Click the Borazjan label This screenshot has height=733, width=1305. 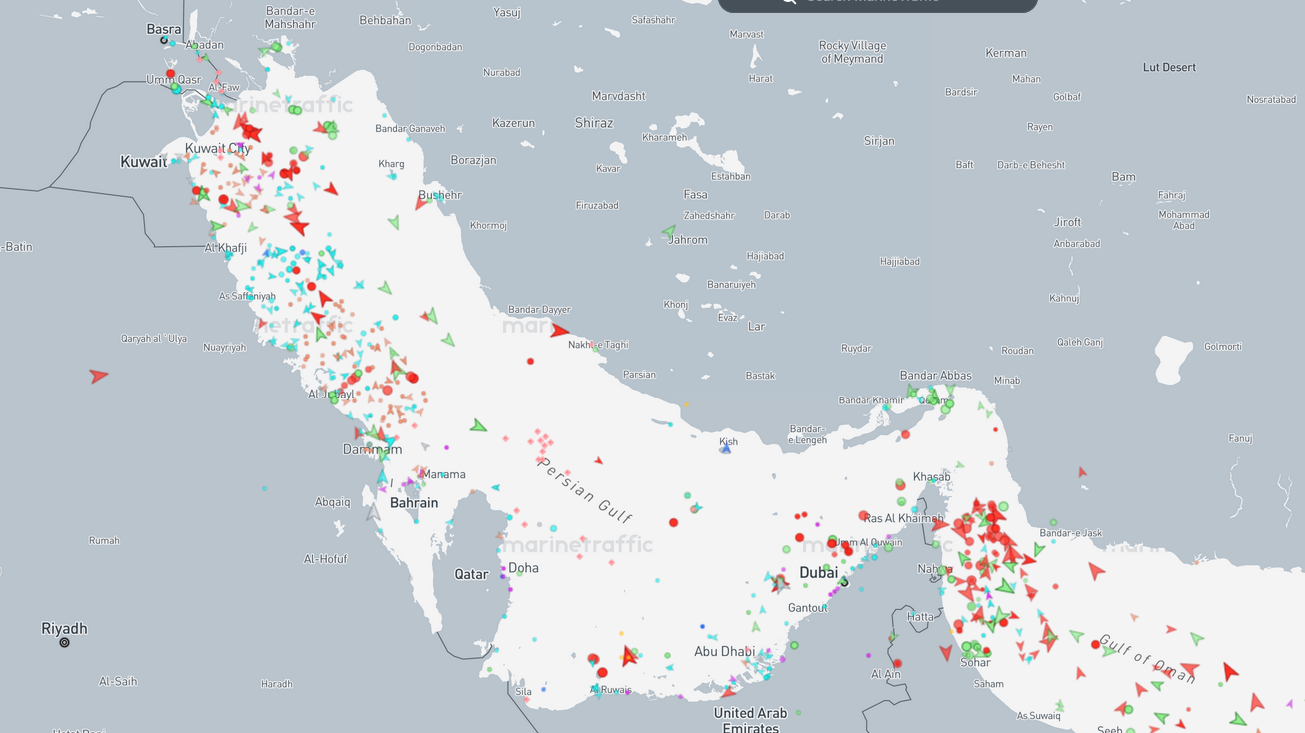tap(473, 160)
